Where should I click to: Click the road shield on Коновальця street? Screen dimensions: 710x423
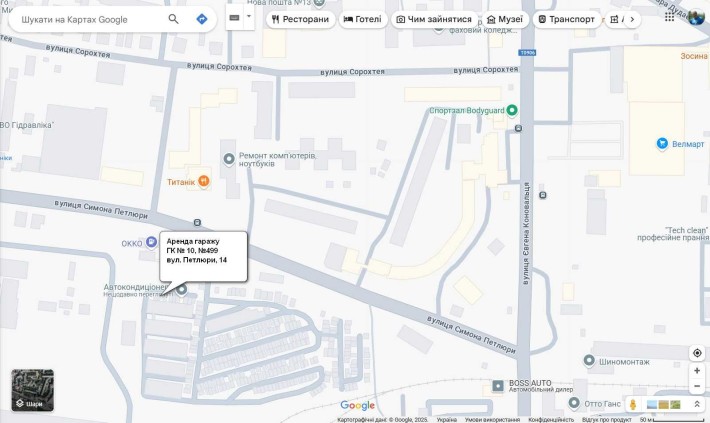click(527, 53)
